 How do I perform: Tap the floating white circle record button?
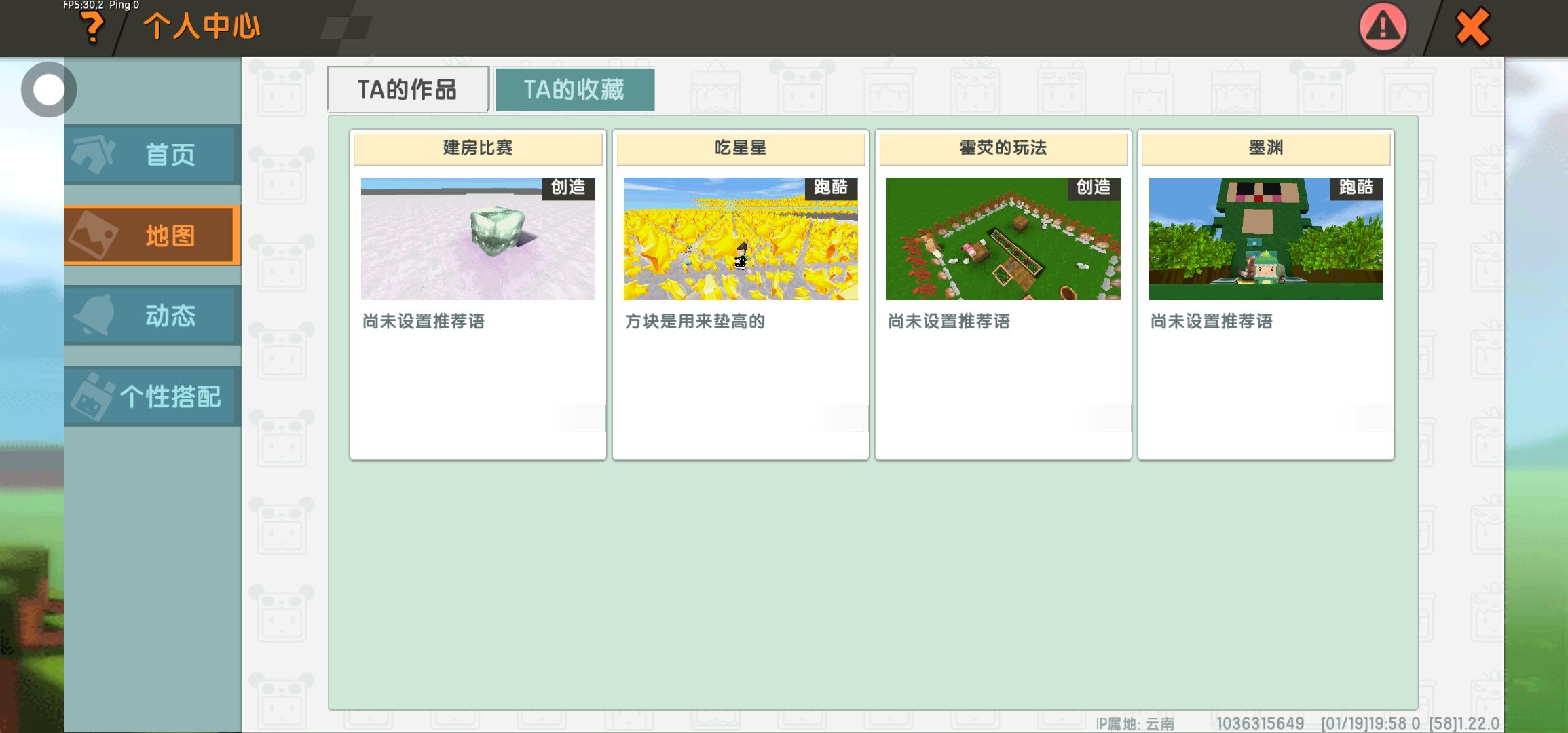coord(49,90)
